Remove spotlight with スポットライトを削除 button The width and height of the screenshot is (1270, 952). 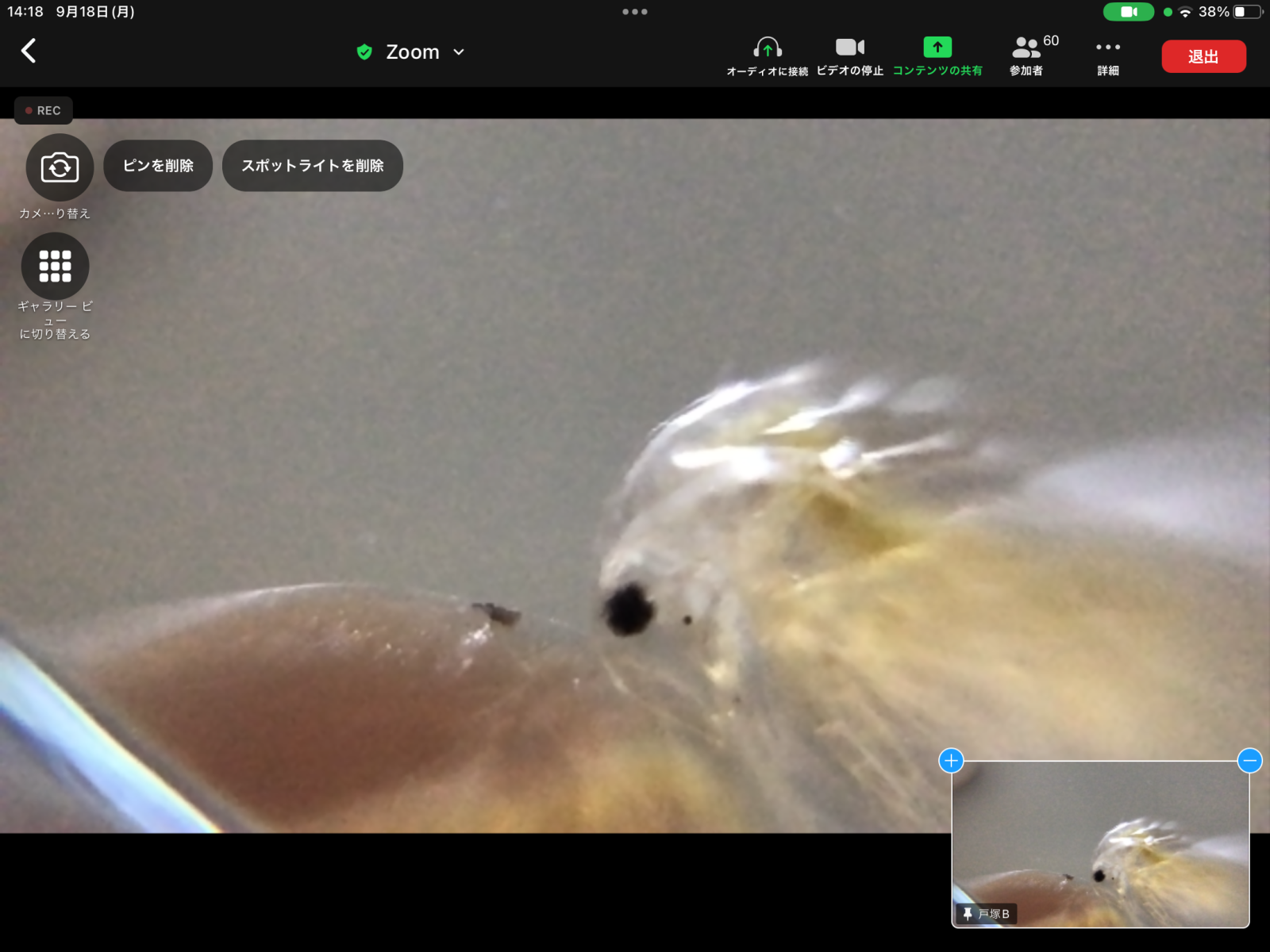313,166
